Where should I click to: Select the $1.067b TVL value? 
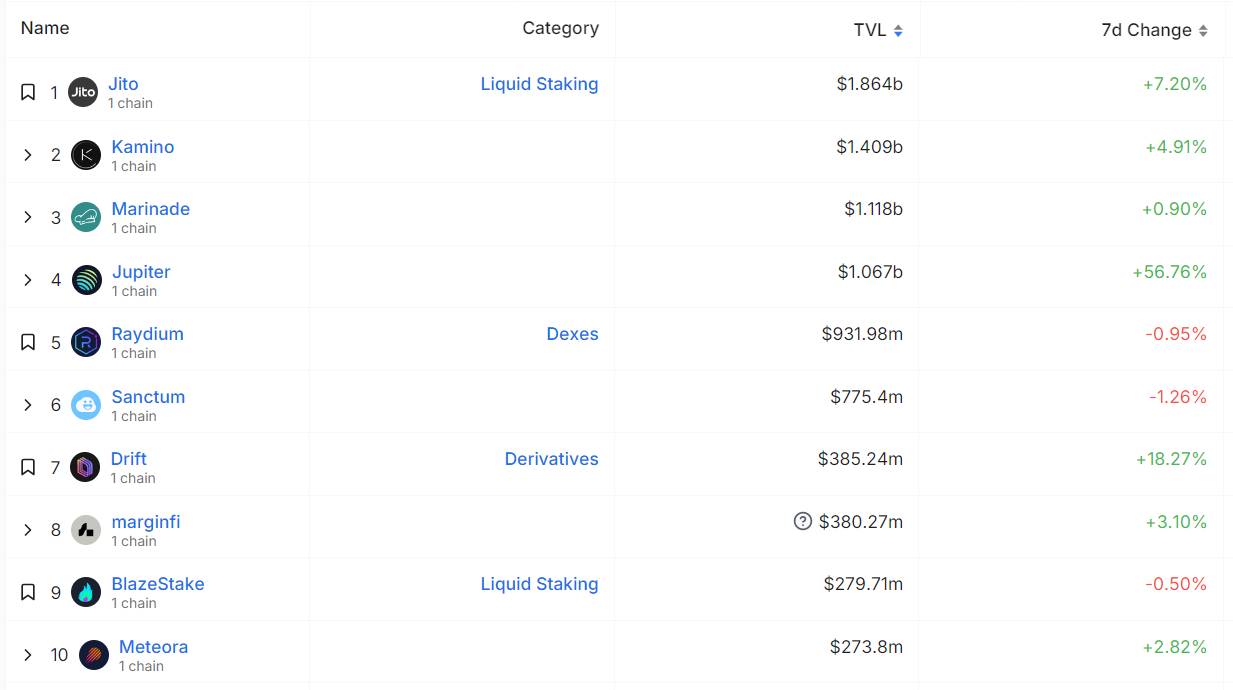pyautogui.click(x=871, y=272)
